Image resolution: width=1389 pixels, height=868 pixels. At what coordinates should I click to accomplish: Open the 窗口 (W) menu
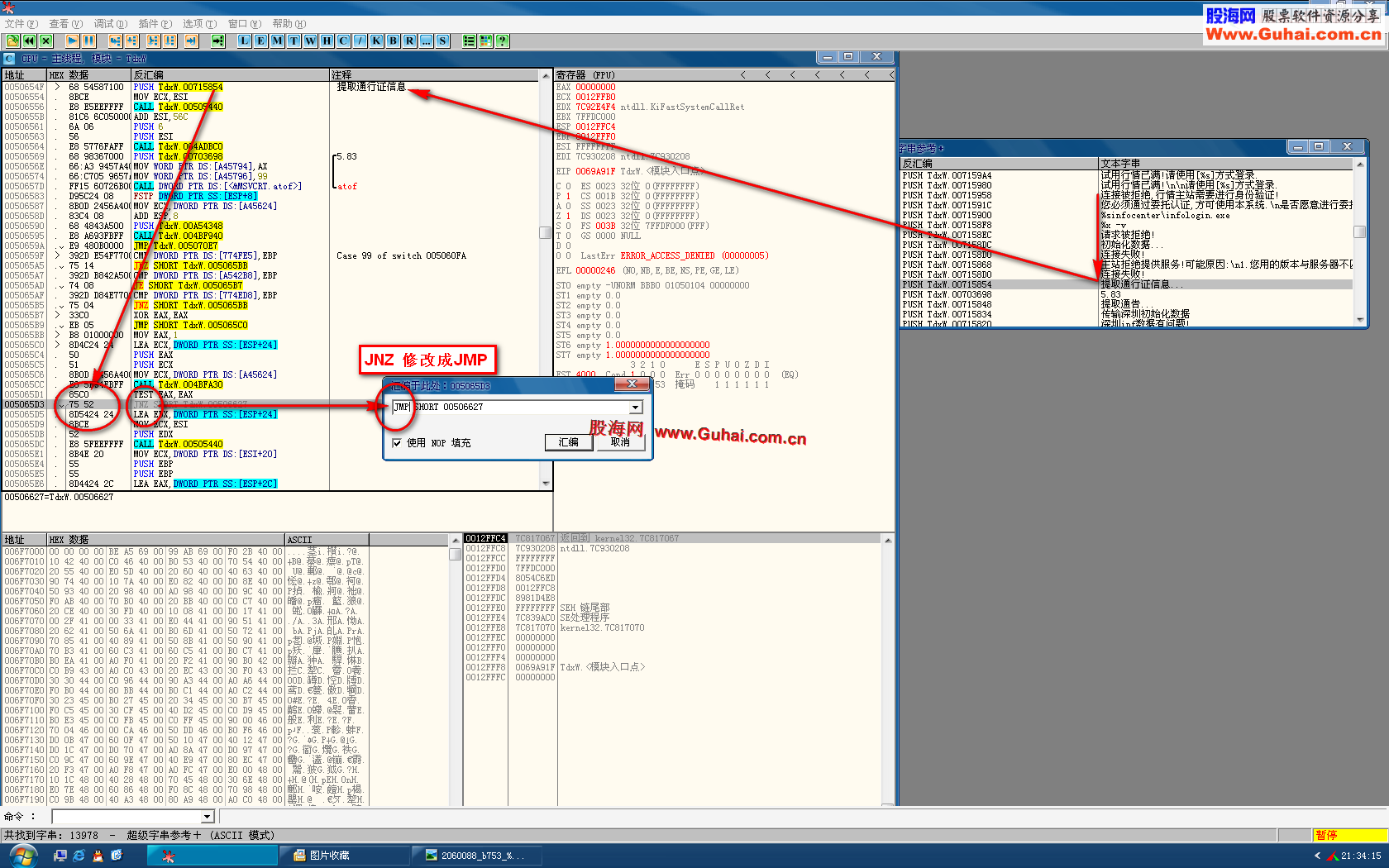[x=245, y=24]
